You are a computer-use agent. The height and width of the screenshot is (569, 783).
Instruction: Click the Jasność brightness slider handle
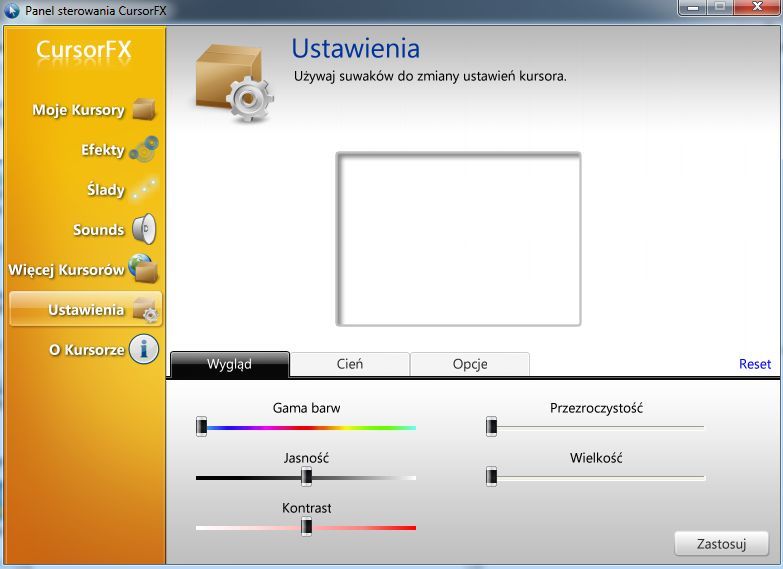tap(307, 477)
